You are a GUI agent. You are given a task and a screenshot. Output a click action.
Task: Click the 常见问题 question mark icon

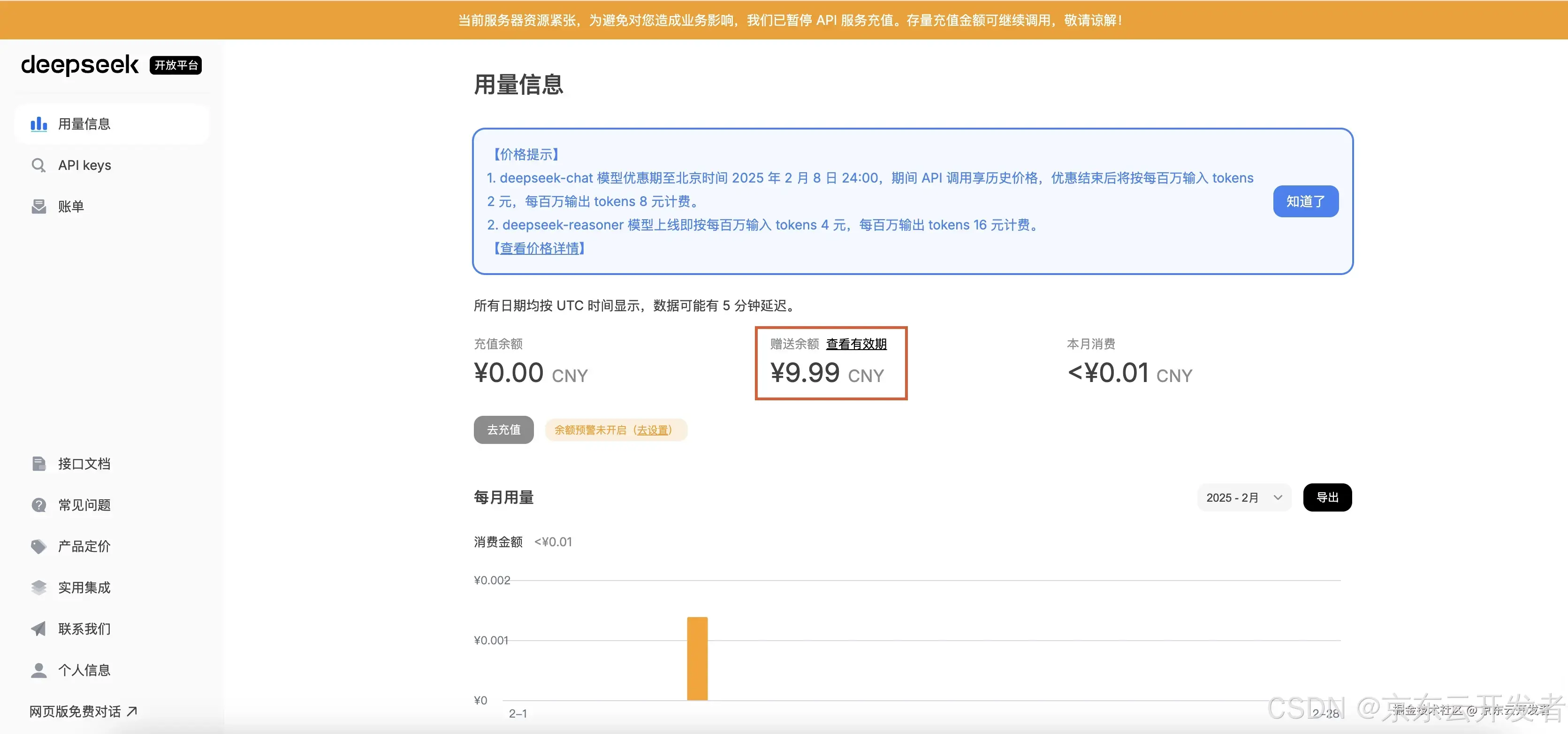[x=38, y=505]
